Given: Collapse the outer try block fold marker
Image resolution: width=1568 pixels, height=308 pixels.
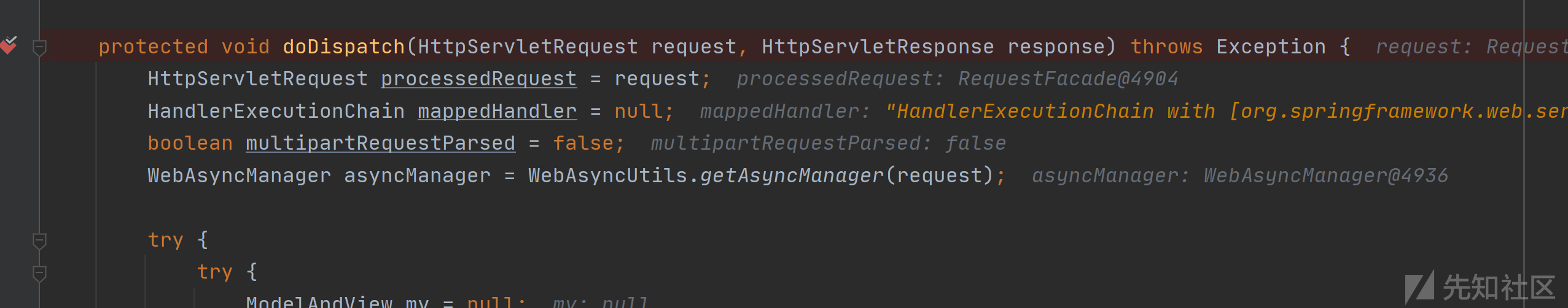Looking at the screenshot, I should click(39, 240).
